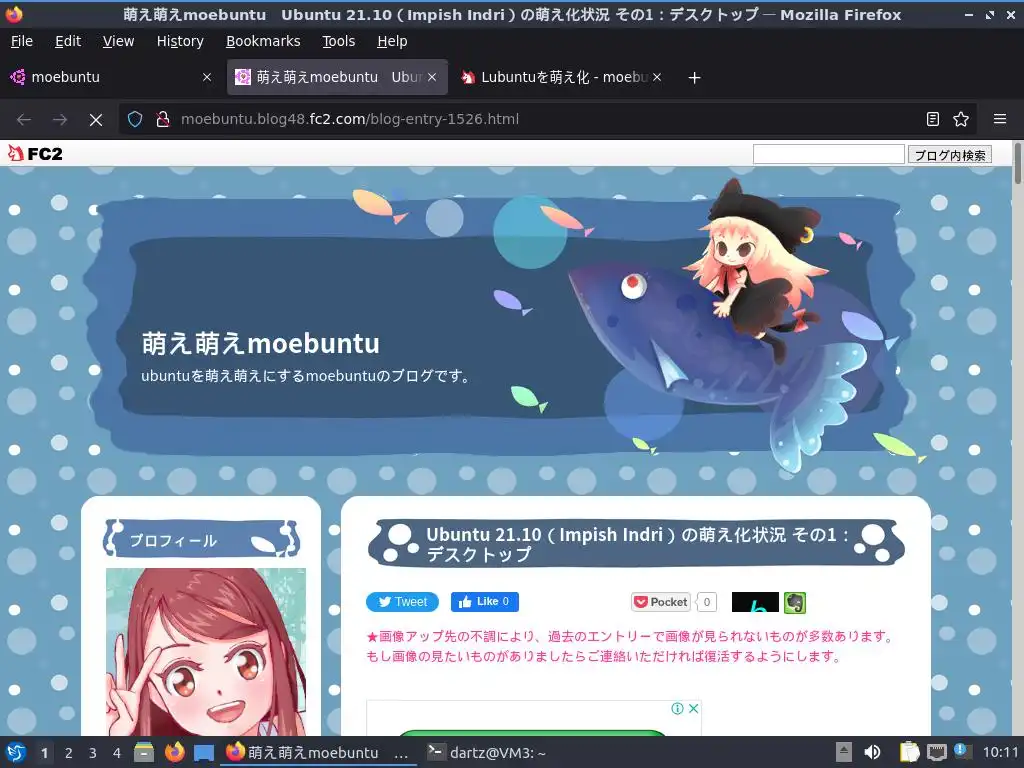Open the History menu
The image size is (1024, 768).
[x=180, y=41]
